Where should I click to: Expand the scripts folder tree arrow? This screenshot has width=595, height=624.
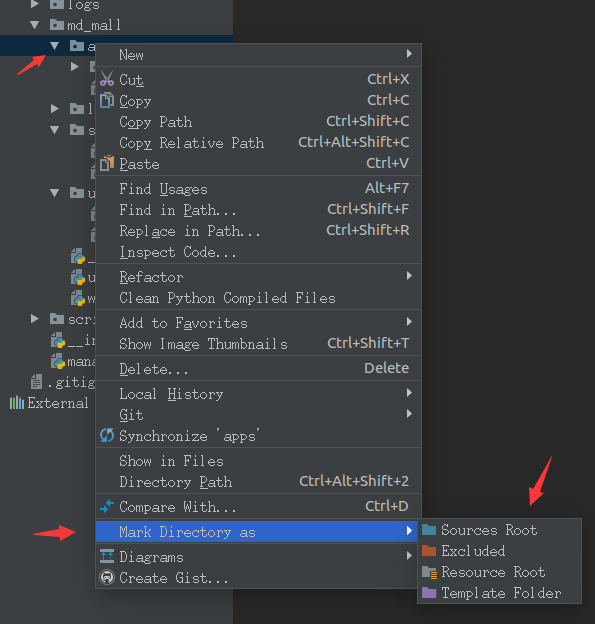coord(35,319)
